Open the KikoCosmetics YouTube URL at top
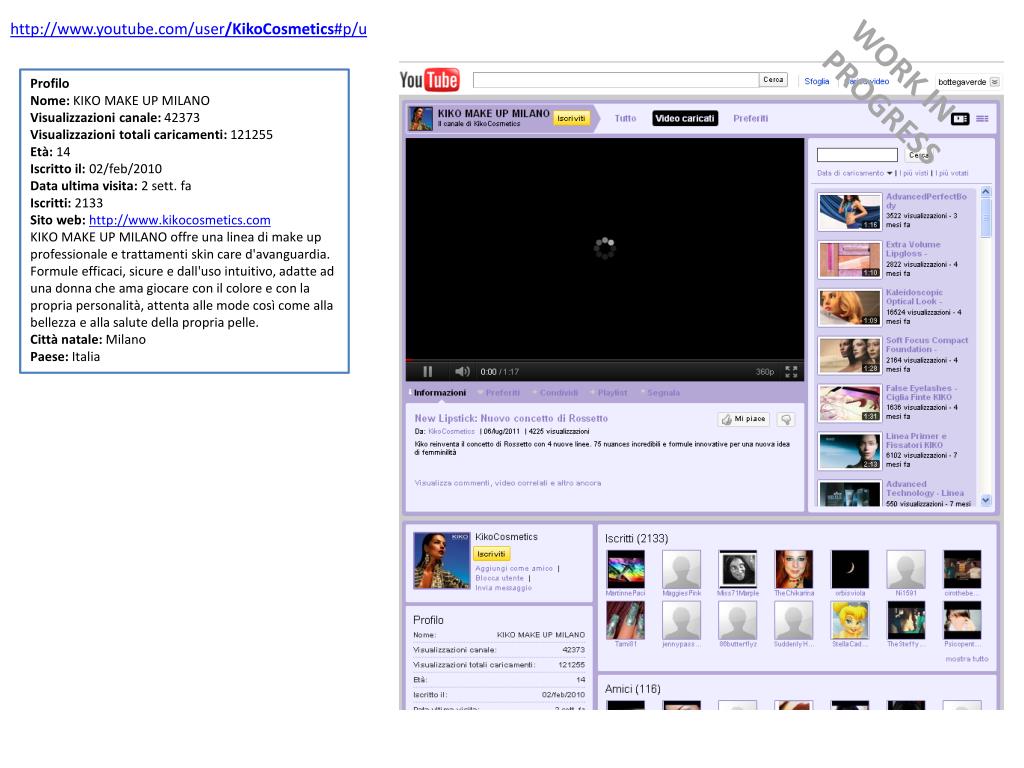 [x=189, y=29]
